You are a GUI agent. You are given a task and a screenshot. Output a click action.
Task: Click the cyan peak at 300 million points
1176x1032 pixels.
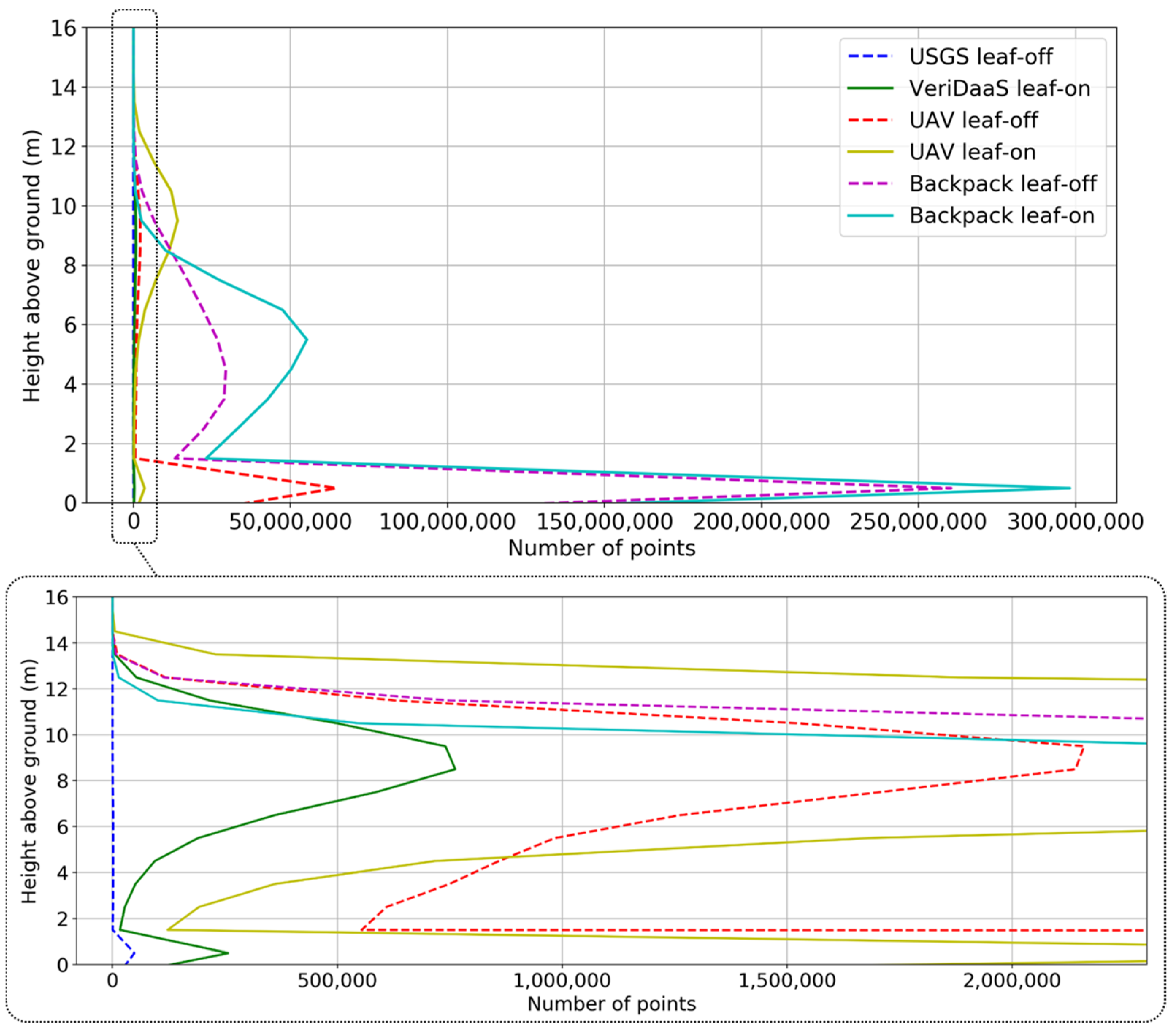(1069, 488)
